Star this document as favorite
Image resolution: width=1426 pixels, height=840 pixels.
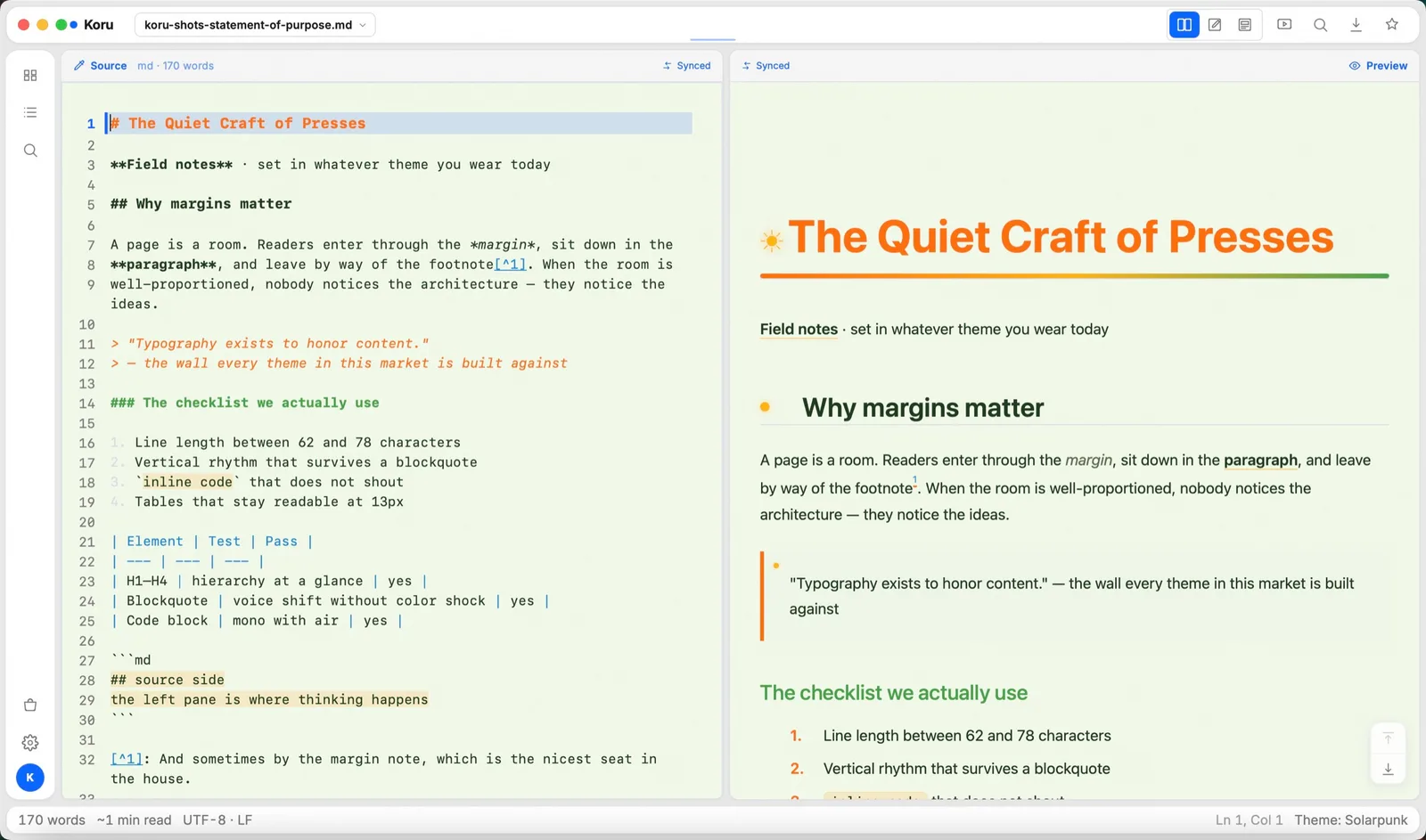(x=1392, y=25)
